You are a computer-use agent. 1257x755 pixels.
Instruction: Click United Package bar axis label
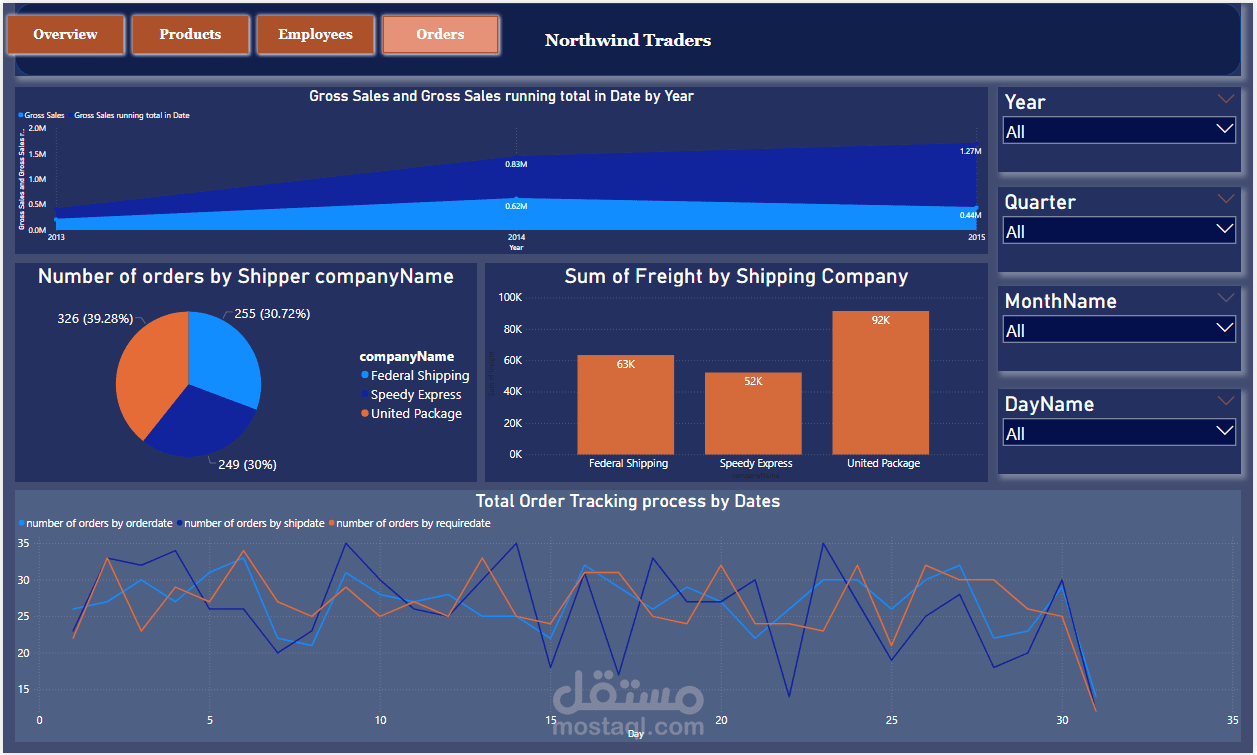(883, 464)
